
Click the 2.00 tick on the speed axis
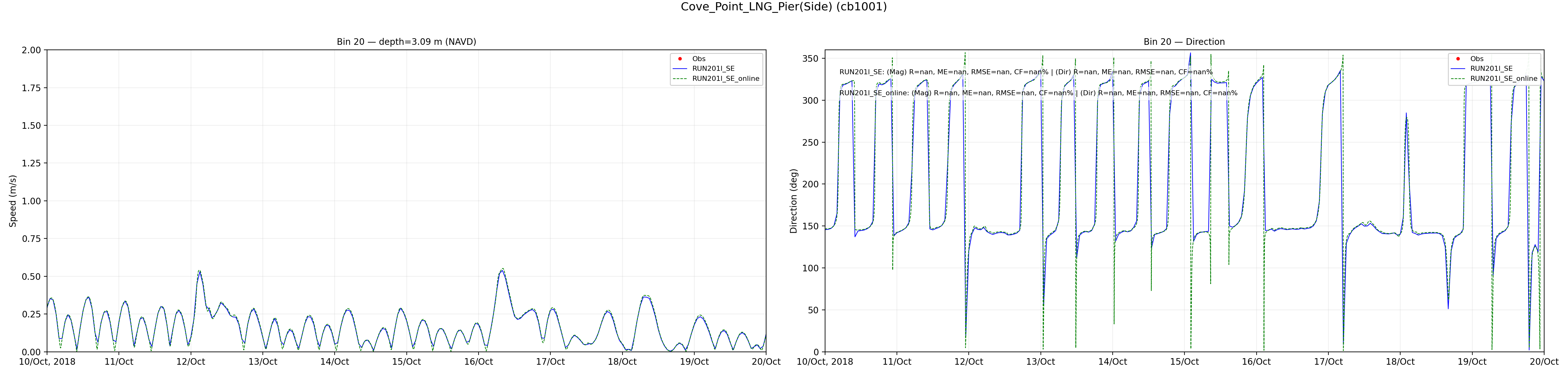pyautogui.click(x=31, y=50)
